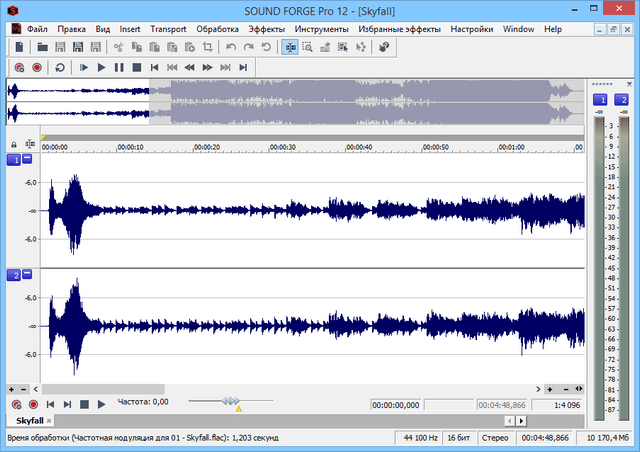Click the 44 100 Hz sample rate field
The image size is (640, 452).
pos(419,438)
